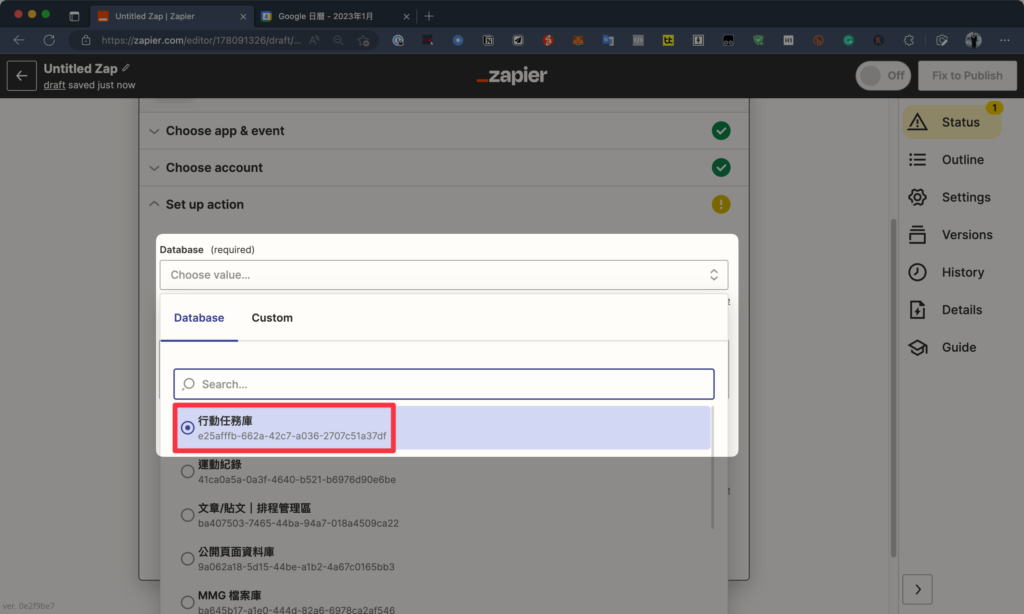Collapse the right sidebar chevron
The width and height of the screenshot is (1024, 614).
tap(918, 589)
